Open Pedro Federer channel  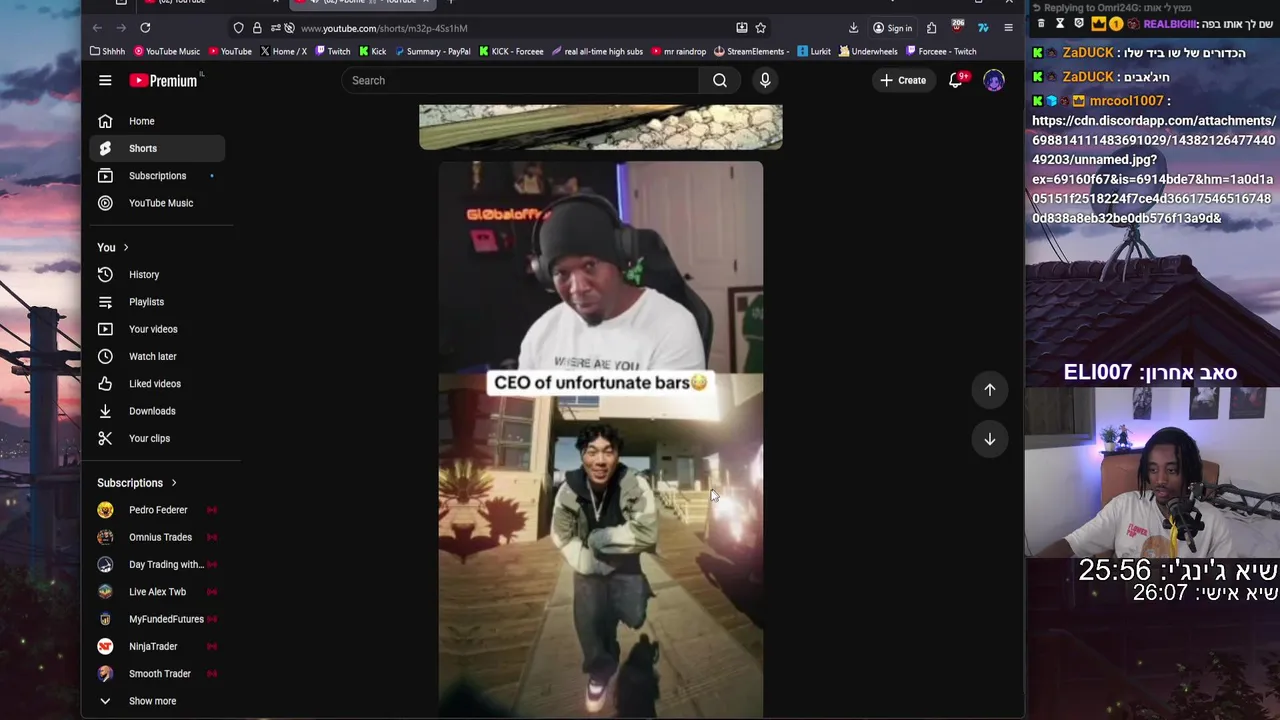pyautogui.click(x=157, y=510)
